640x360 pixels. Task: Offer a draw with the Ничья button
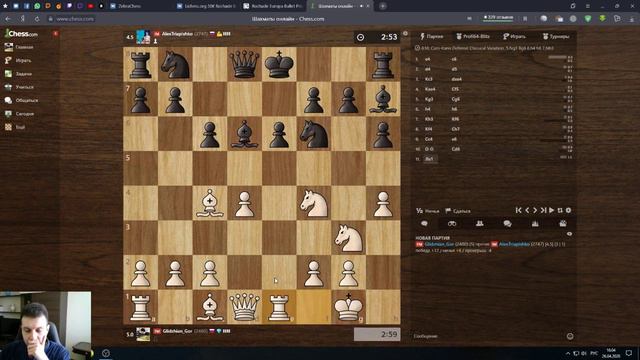click(x=427, y=211)
